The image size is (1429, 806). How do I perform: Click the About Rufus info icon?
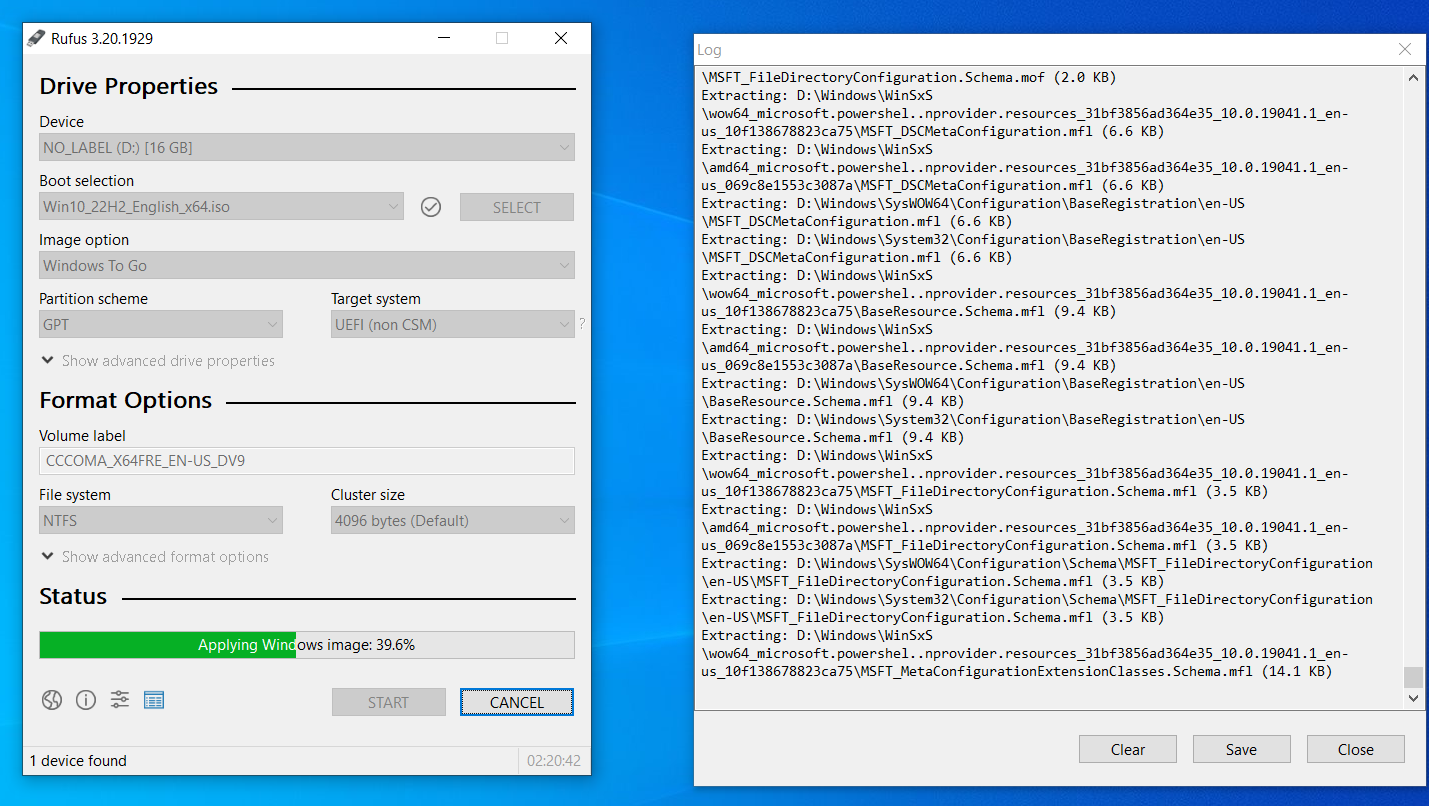[x=86, y=700]
